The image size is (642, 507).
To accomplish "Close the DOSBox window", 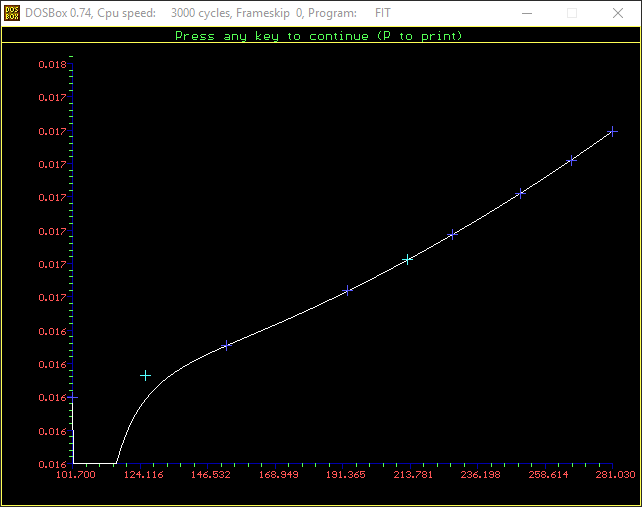I will coord(618,14).
